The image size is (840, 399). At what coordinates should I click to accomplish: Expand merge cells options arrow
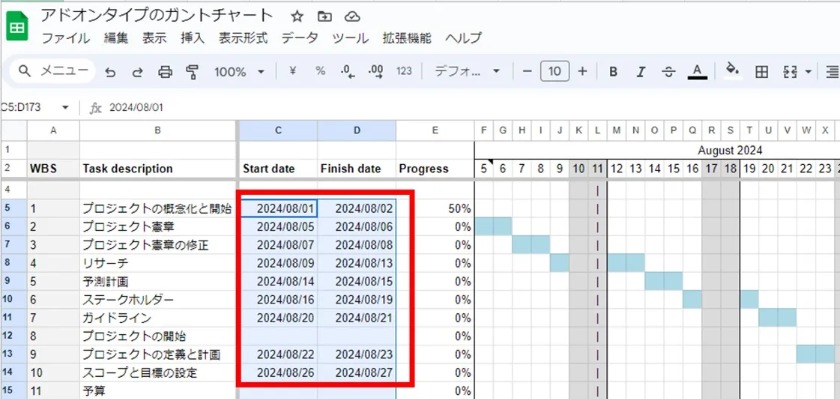808,72
